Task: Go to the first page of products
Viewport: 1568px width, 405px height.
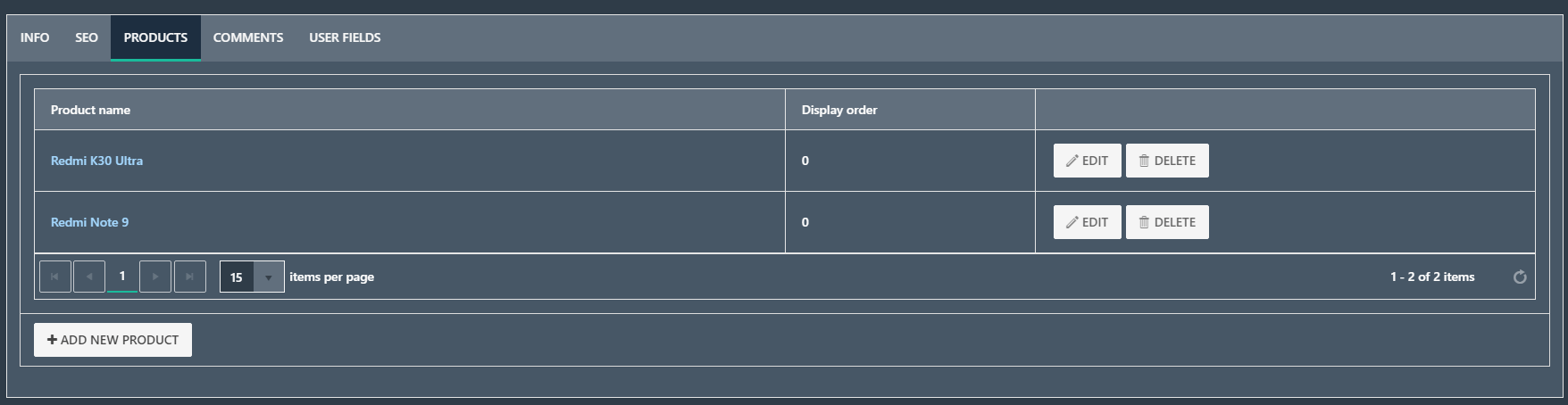Action: [55, 277]
